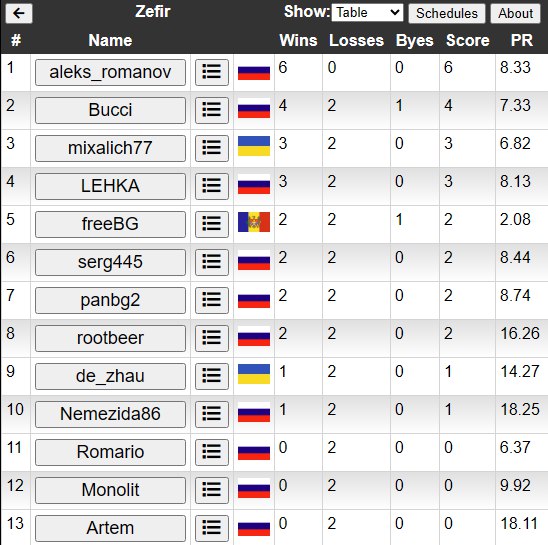
Task: Open match list icon for Artem
Action: 212,528
